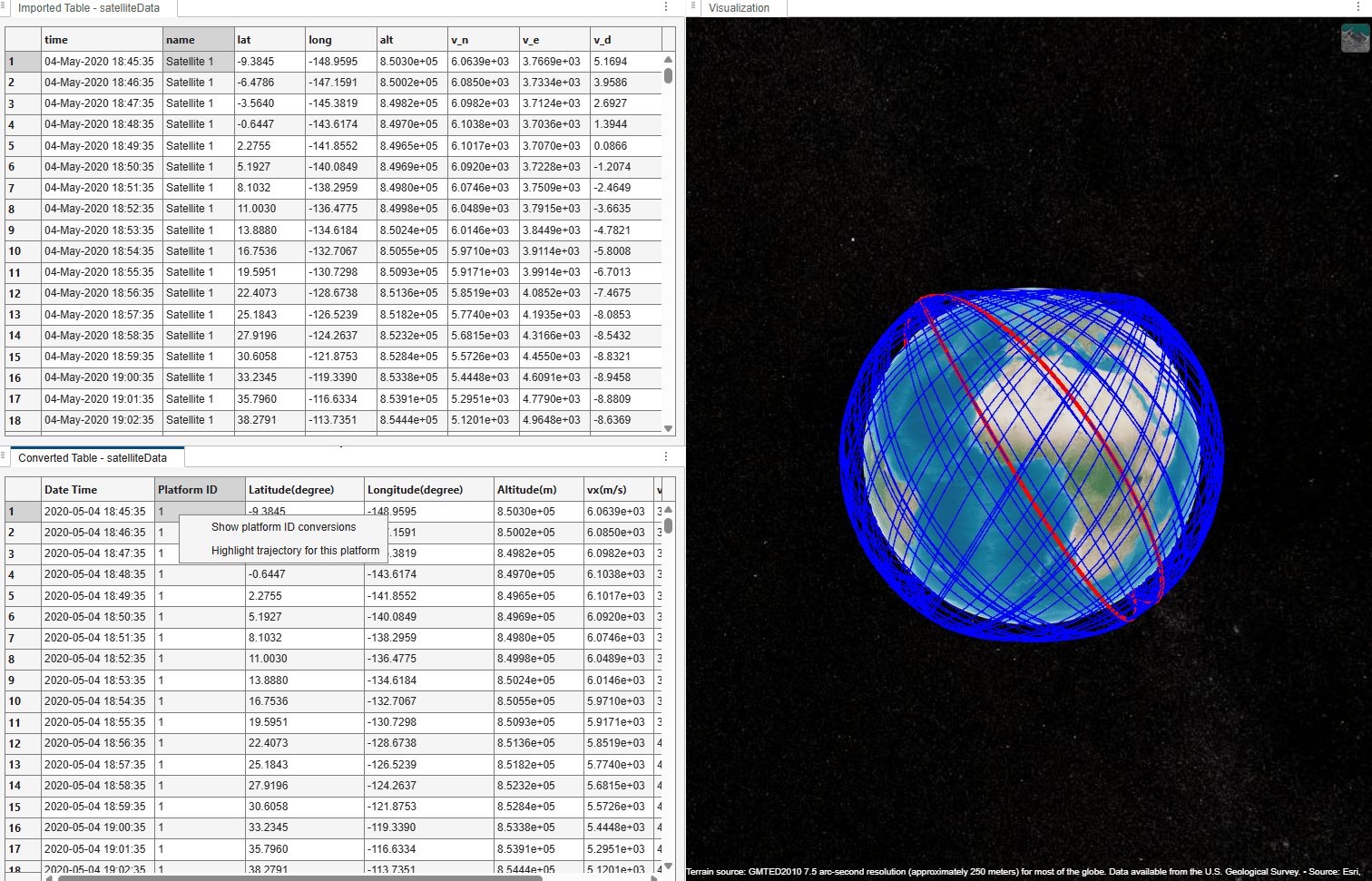Select vx cell 5.4448e+03 in Converted Table
The image size is (1372, 881).
coord(619,827)
